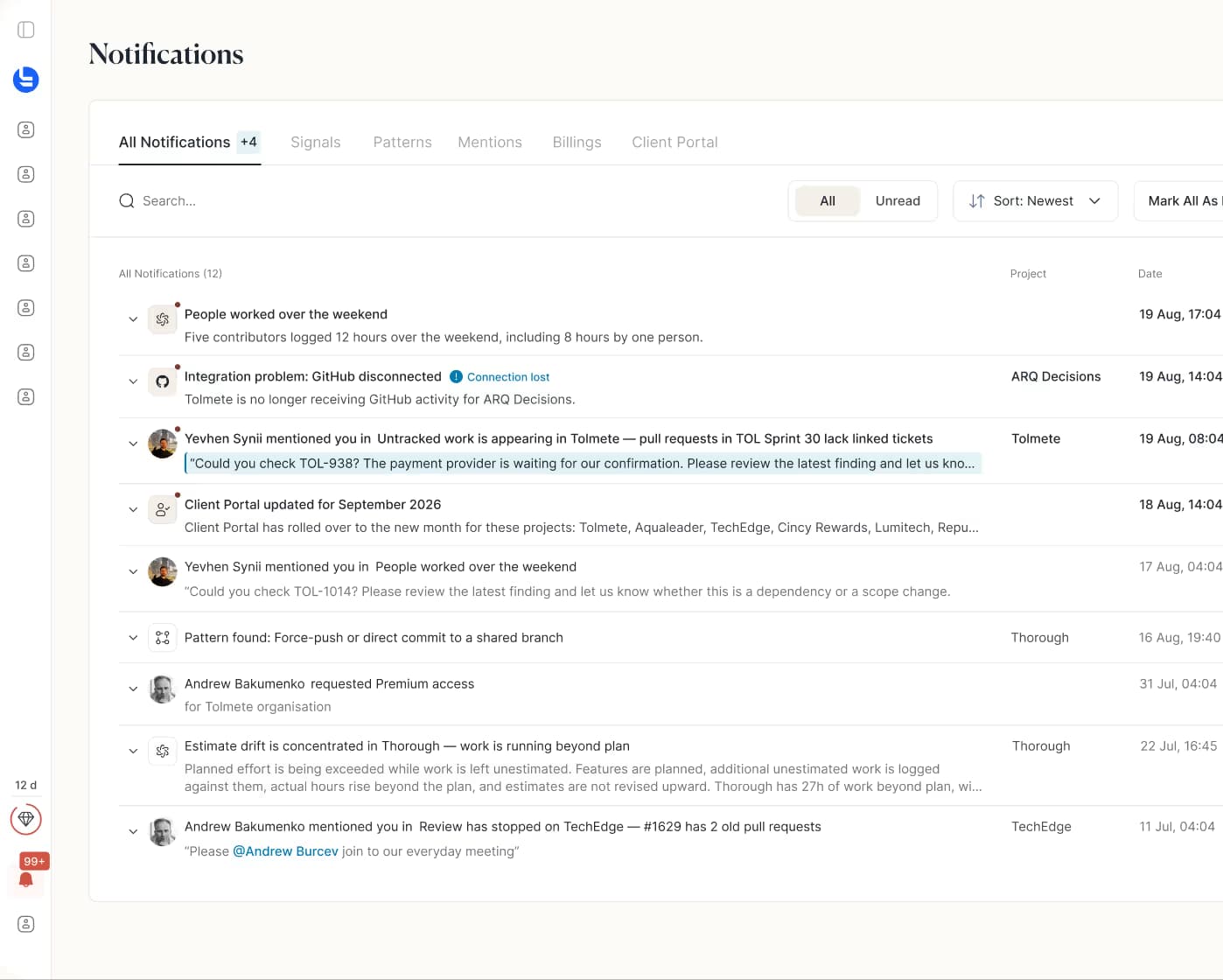Expand Yevhen's Untracked work mention chevron
The height and width of the screenshot is (980, 1223).
(133, 444)
